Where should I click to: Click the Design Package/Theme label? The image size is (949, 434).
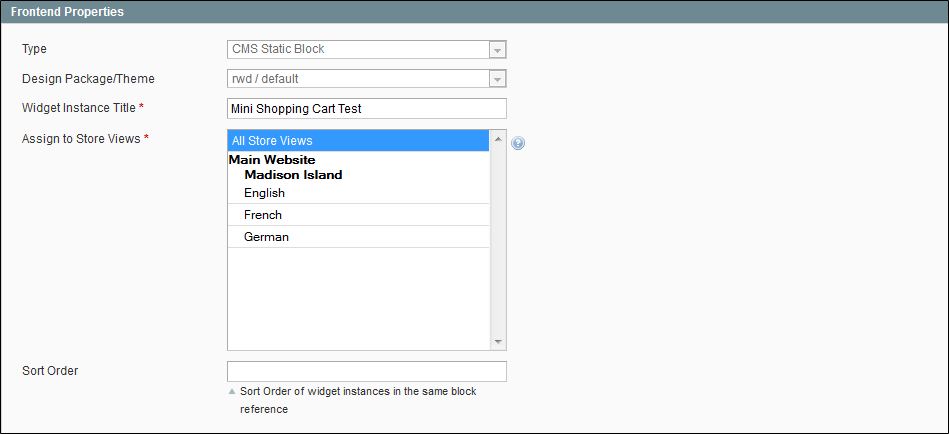point(88,79)
